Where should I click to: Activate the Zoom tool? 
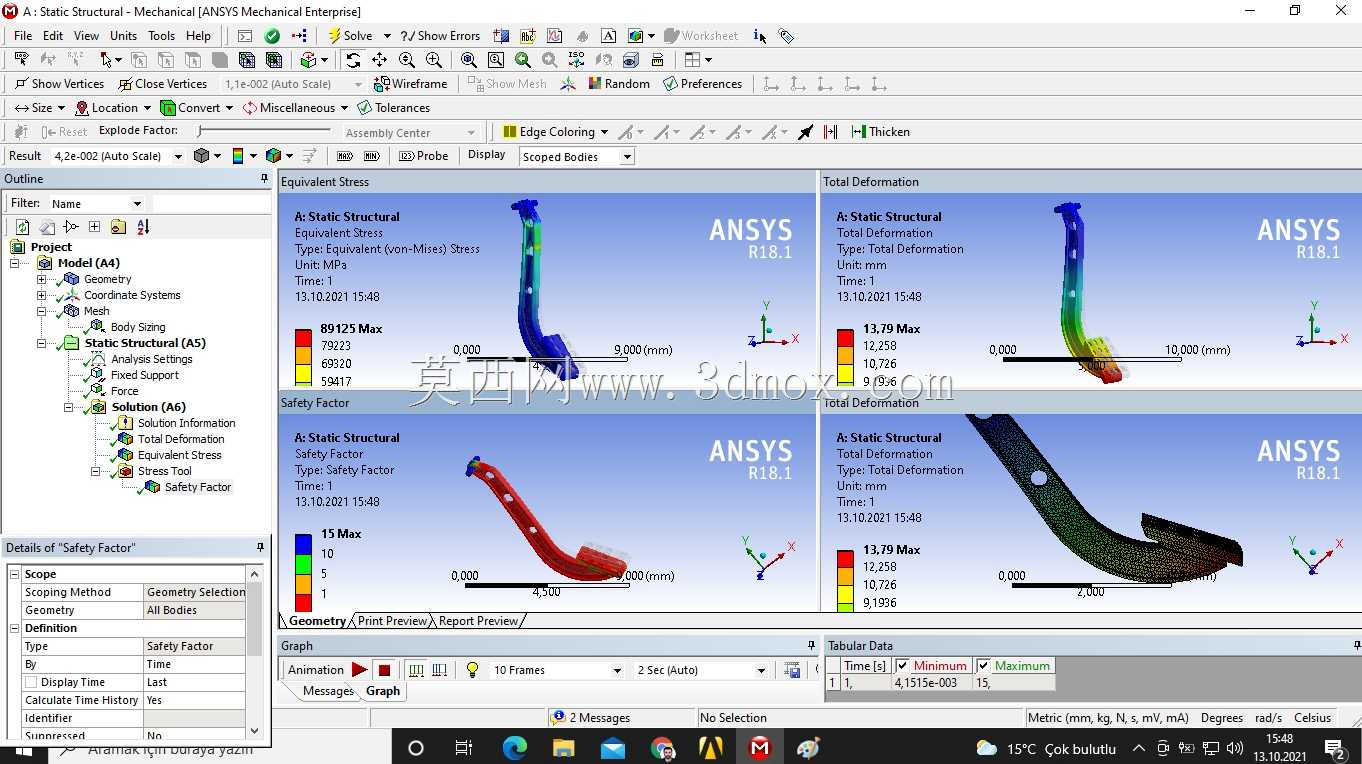pyautogui.click(x=407, y=60)
